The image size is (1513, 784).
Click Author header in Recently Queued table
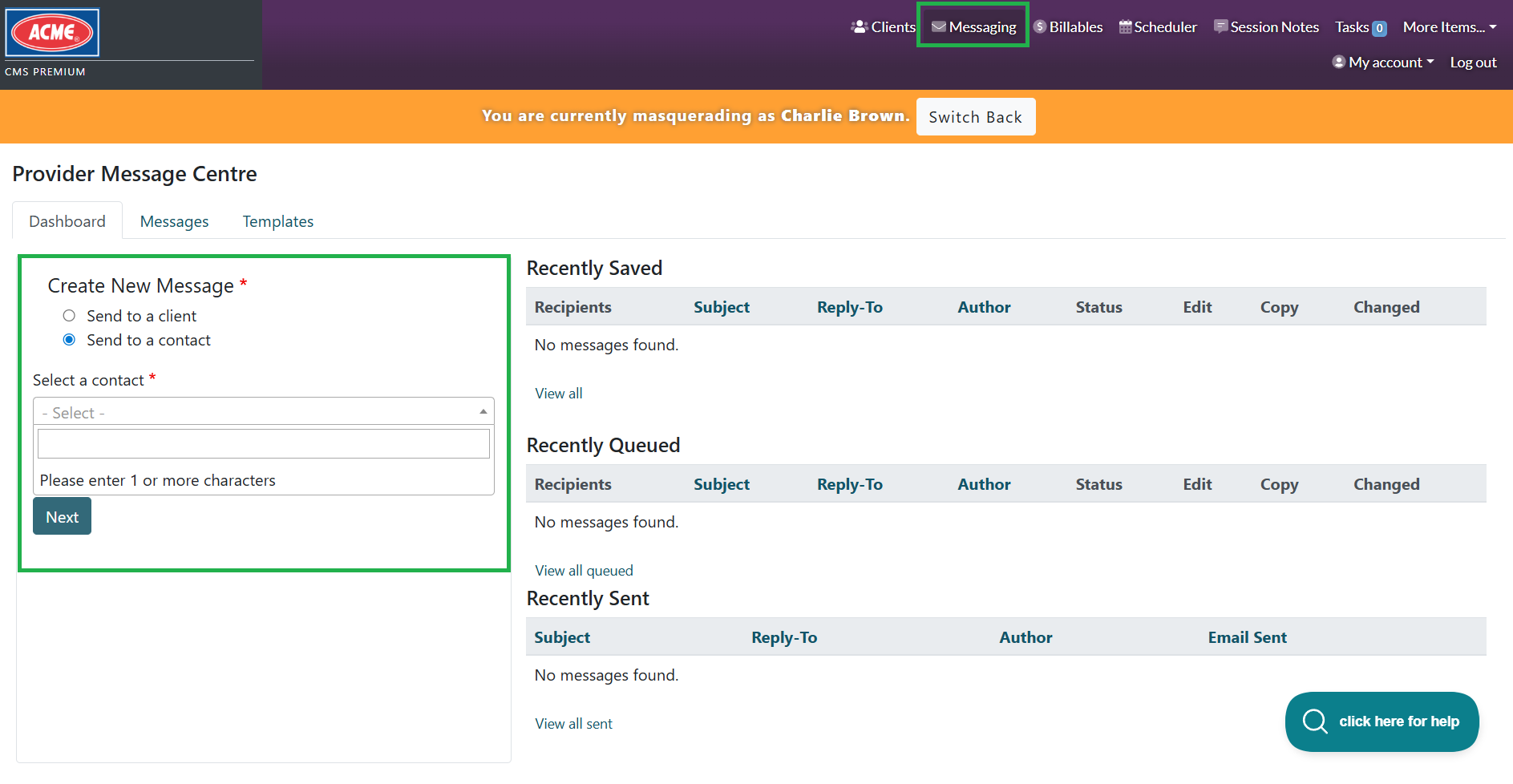(985, 484)
